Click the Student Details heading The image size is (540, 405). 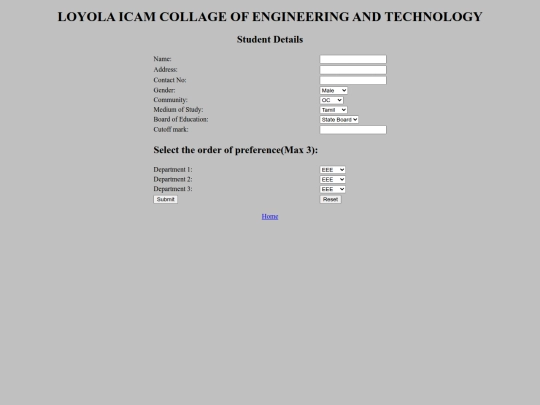(x=270, y=40)
